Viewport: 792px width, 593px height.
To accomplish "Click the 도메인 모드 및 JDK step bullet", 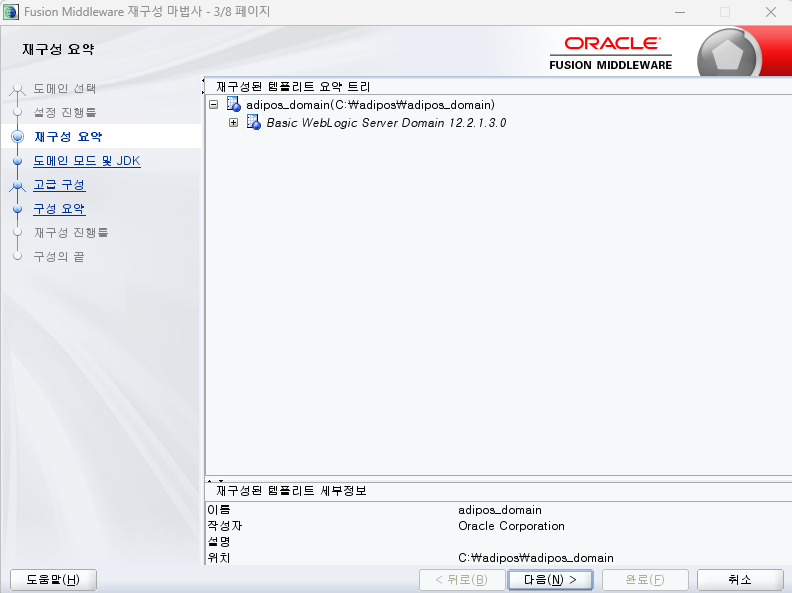I will point(18,161).
